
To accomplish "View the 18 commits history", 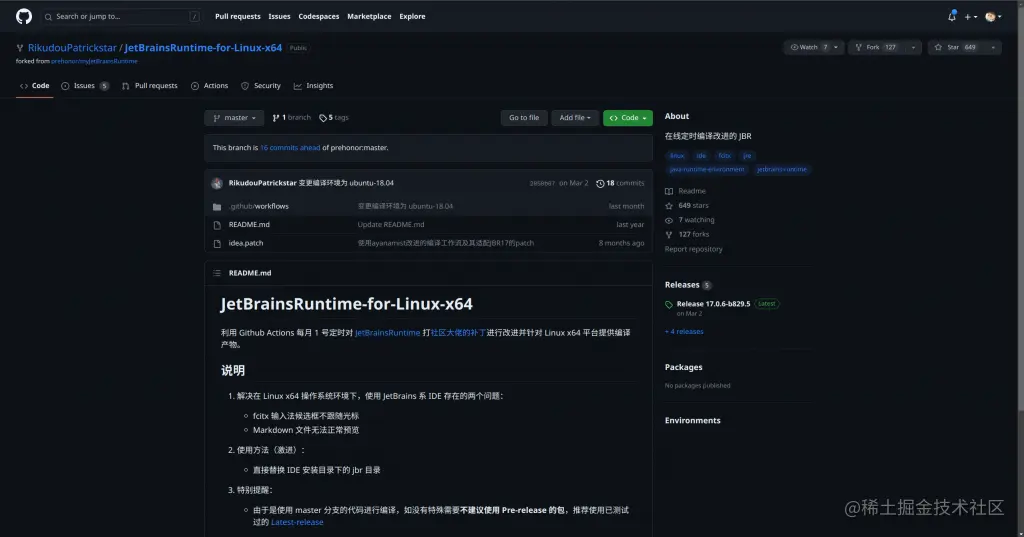I will 620,184.
